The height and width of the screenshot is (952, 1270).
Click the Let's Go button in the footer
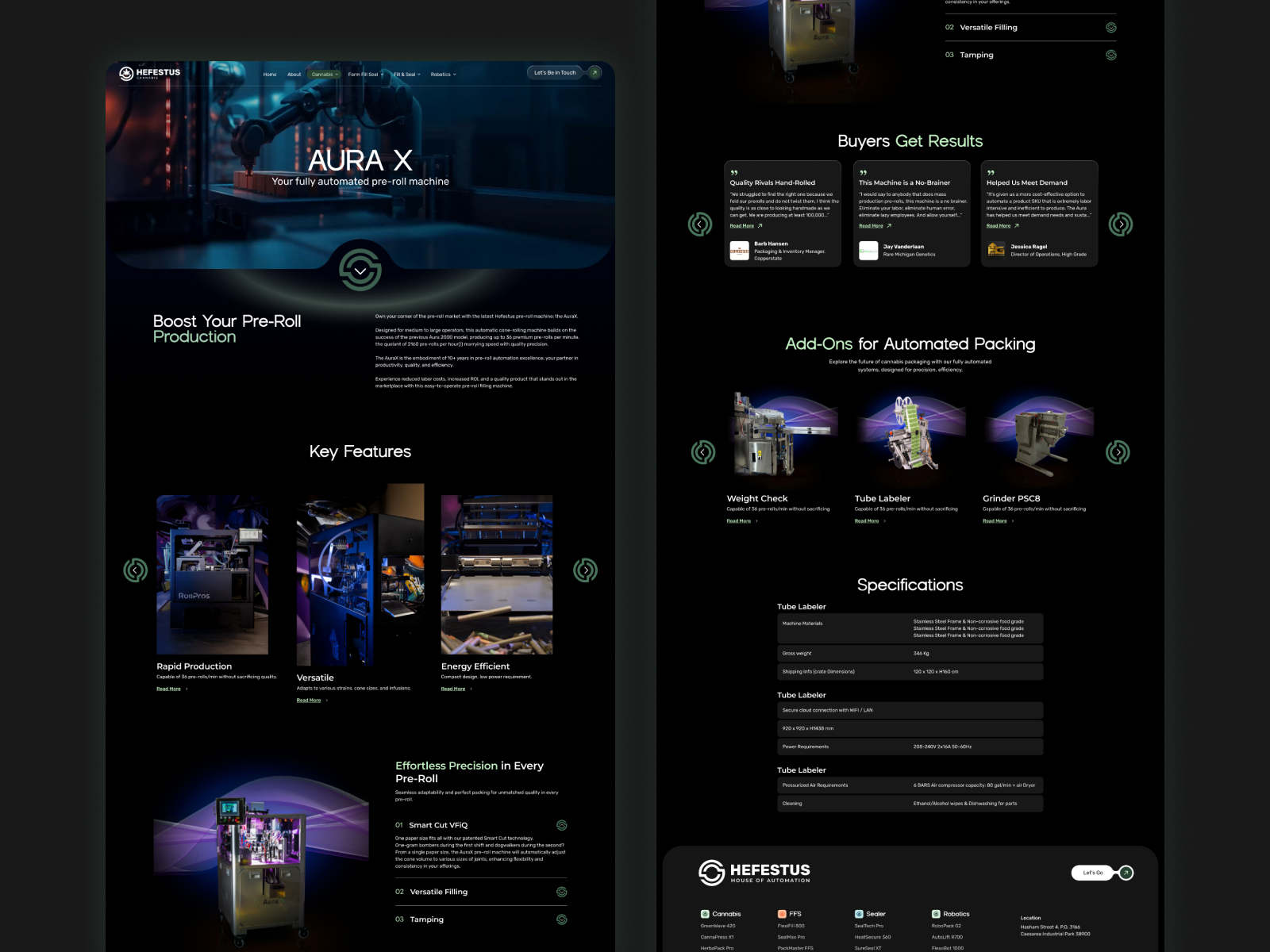[x=1093, y=873]
